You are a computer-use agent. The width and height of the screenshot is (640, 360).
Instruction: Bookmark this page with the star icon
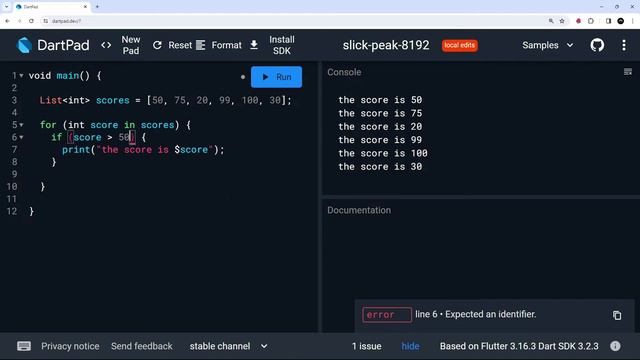click(x=562, y=21)
